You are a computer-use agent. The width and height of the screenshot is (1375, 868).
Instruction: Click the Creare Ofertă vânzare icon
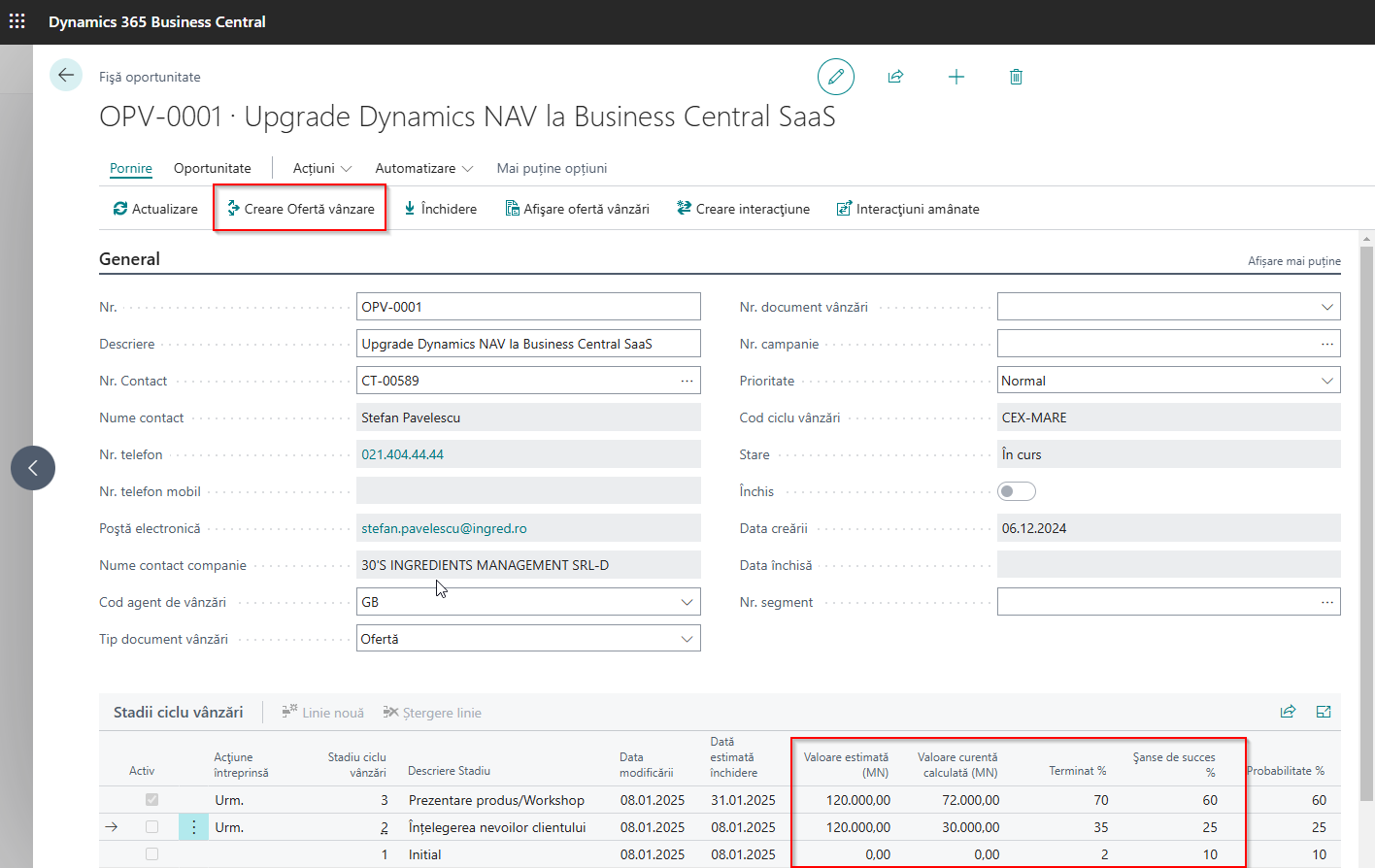[233, 208]
